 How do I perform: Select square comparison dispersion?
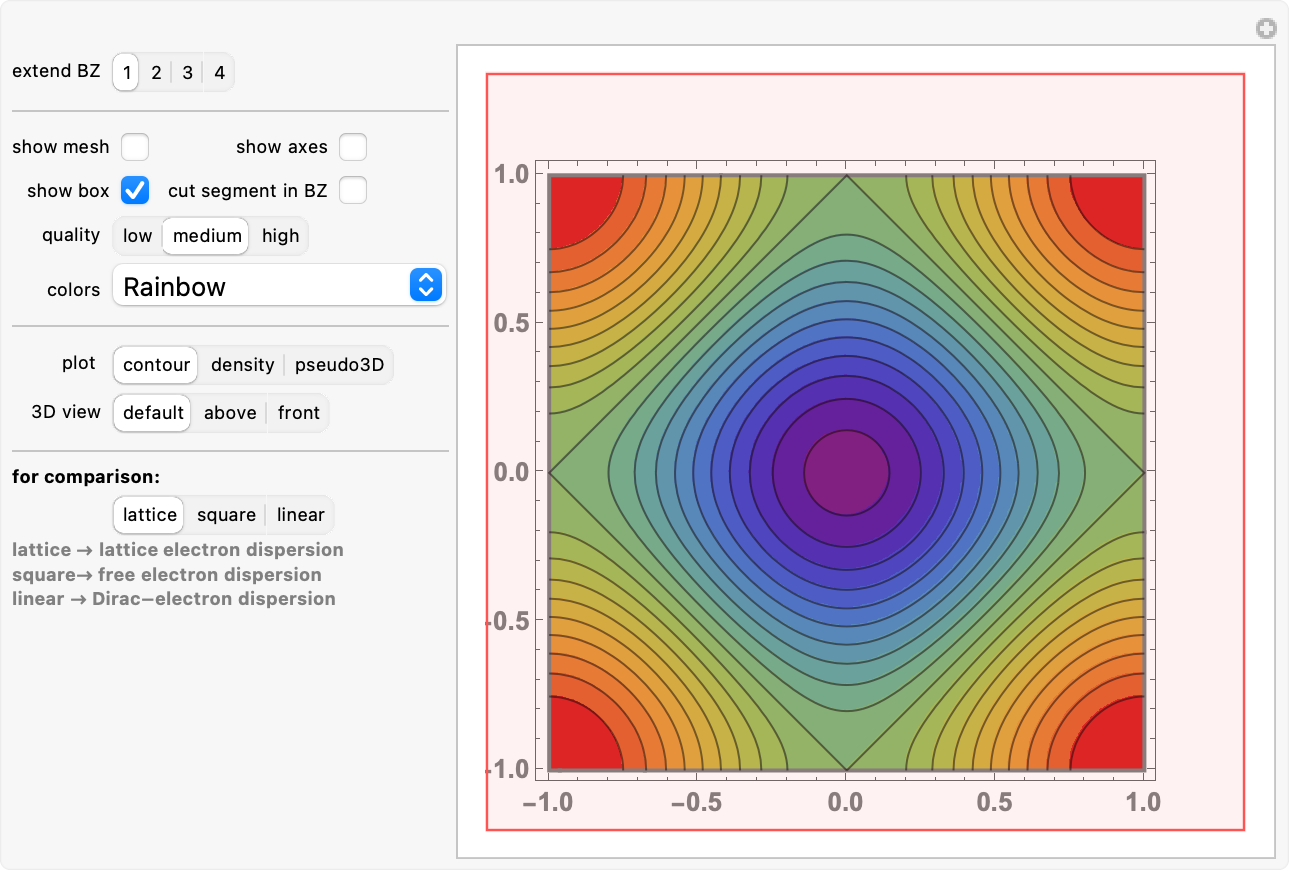226,515
